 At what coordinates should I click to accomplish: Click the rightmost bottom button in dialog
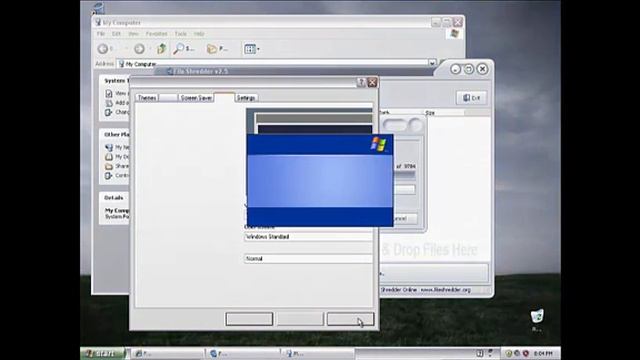[350, 319]
